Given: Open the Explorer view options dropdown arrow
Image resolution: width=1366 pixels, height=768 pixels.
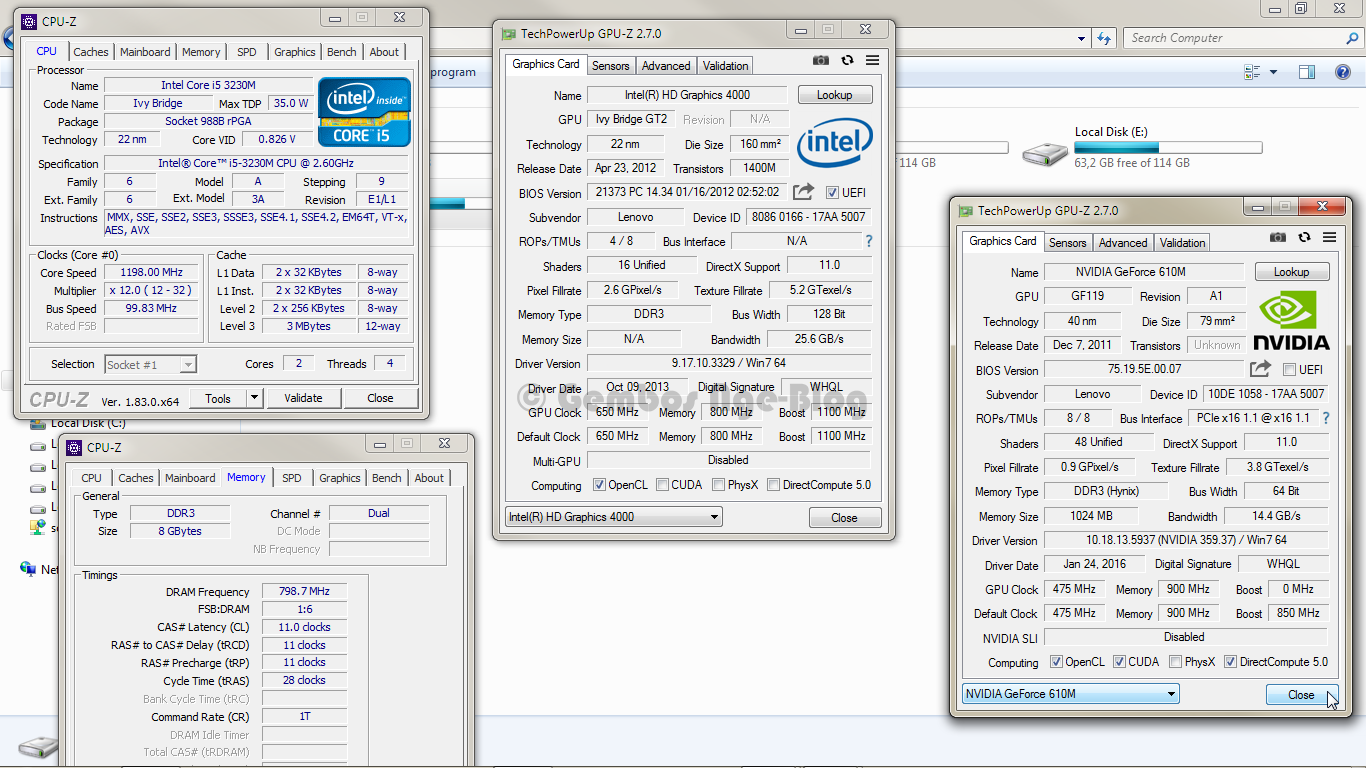Looking at the screenshot, I should click(x=1273, y=72).
